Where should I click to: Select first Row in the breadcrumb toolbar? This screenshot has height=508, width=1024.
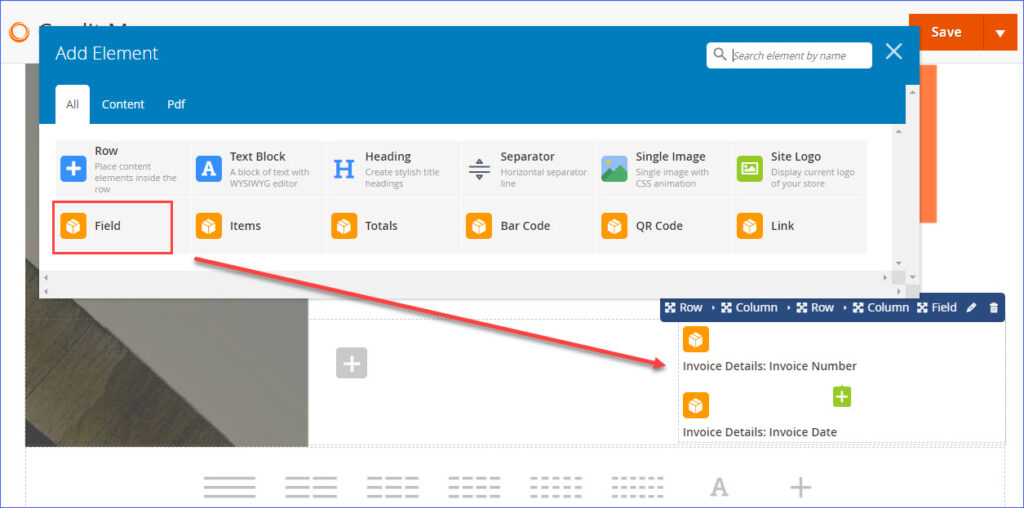pyautogui.click(x=683, y=308)
